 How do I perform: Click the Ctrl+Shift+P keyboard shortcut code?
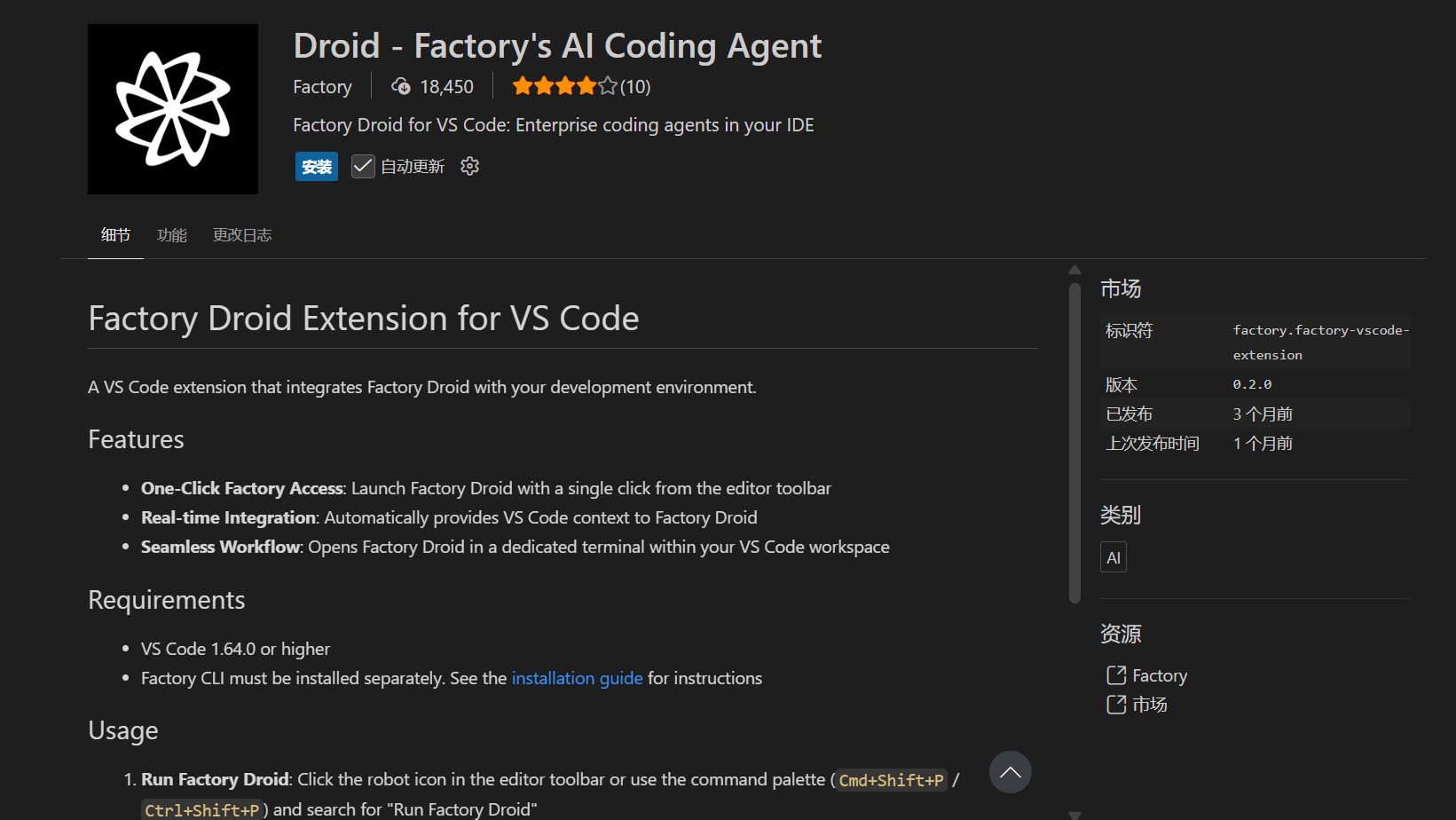pyautogui.click(x=202, y=810)
